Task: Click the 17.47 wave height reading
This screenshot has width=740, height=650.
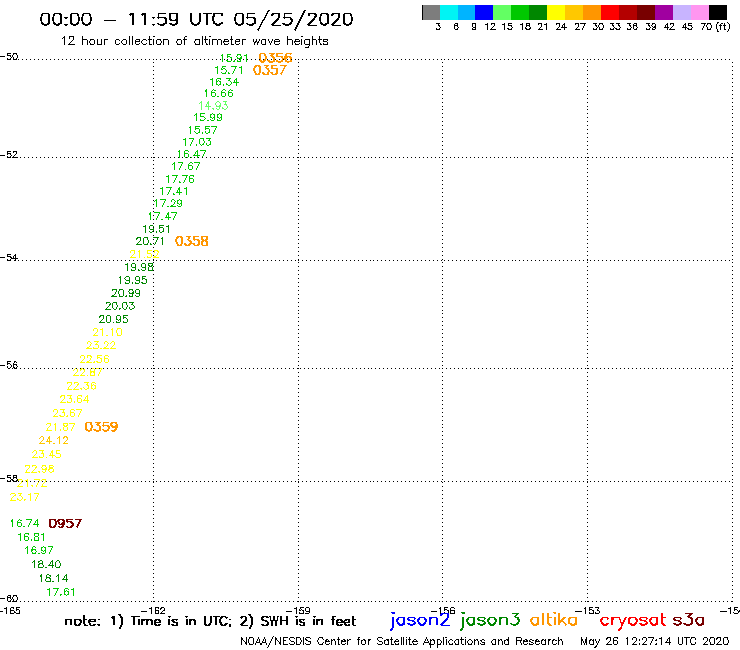Action: [x=163, y=216]
